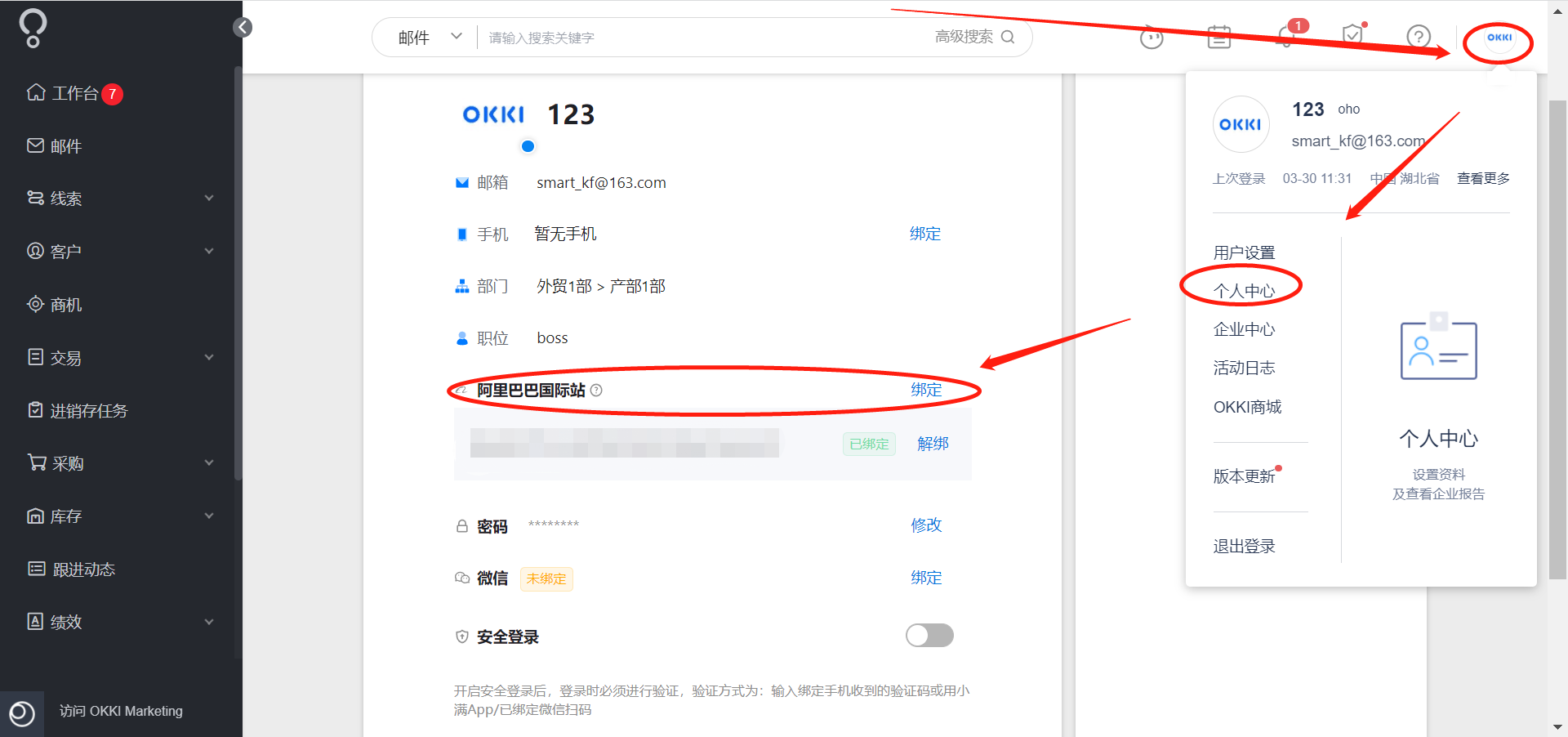Click the 跟进动态 follow-up icon
This screenshot has height=737, width=1568.
37,569
